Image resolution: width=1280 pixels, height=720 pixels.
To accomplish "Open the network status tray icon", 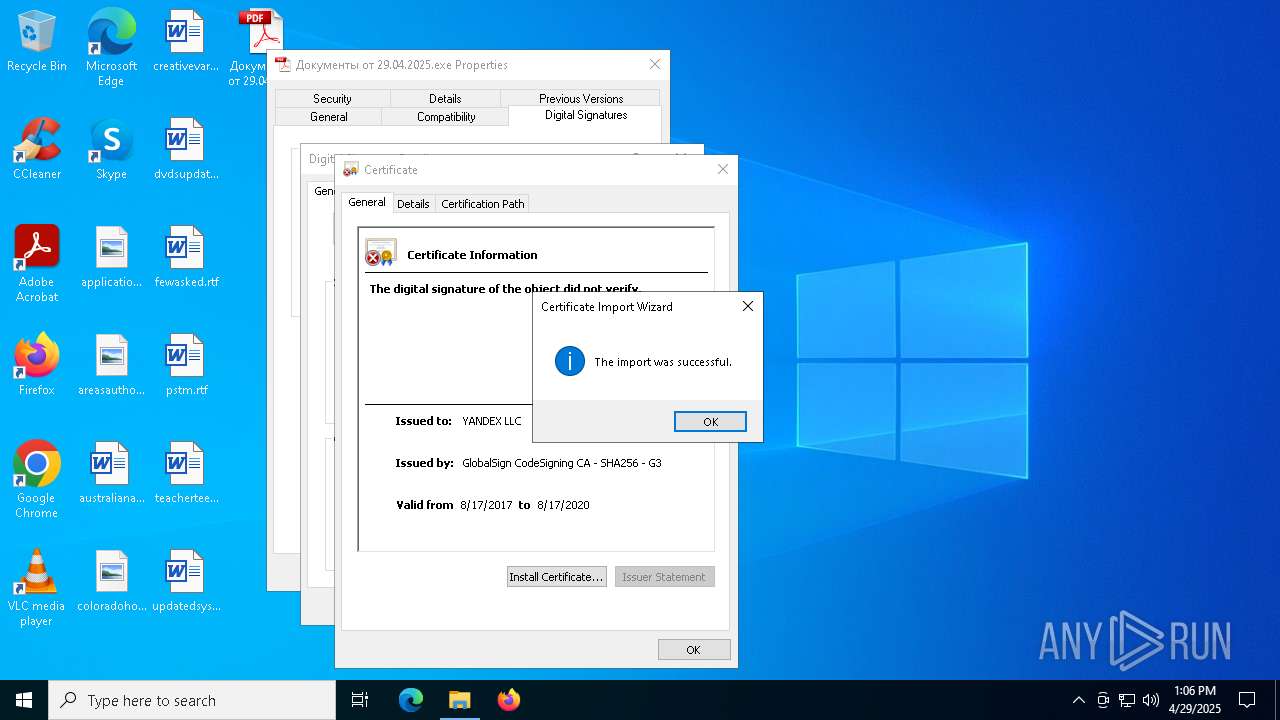I will coord(1127,700).
